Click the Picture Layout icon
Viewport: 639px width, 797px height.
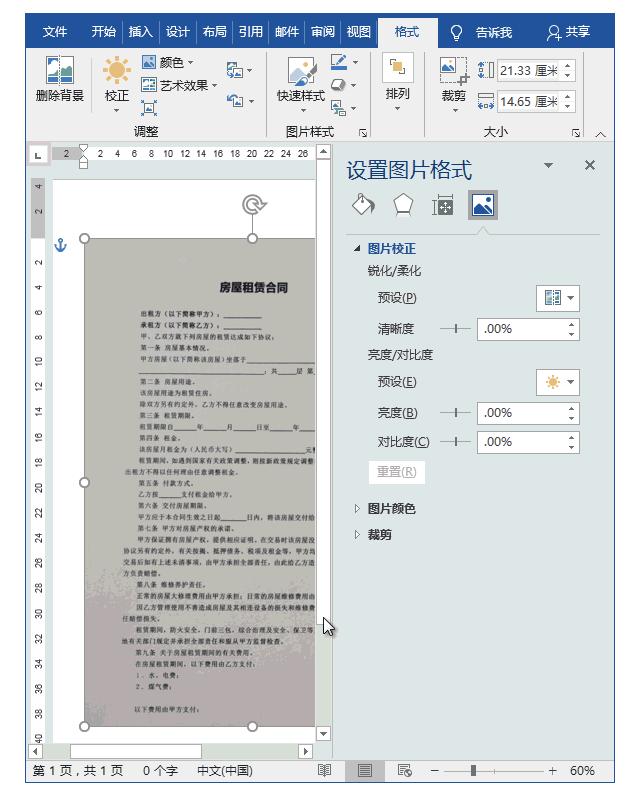[339, 107]
